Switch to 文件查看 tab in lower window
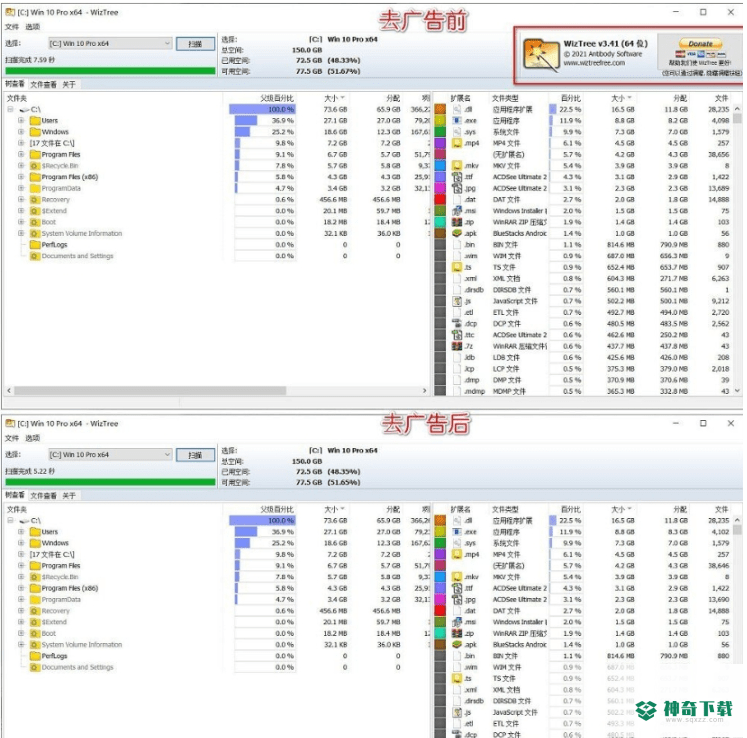 [x=43, y=495]
